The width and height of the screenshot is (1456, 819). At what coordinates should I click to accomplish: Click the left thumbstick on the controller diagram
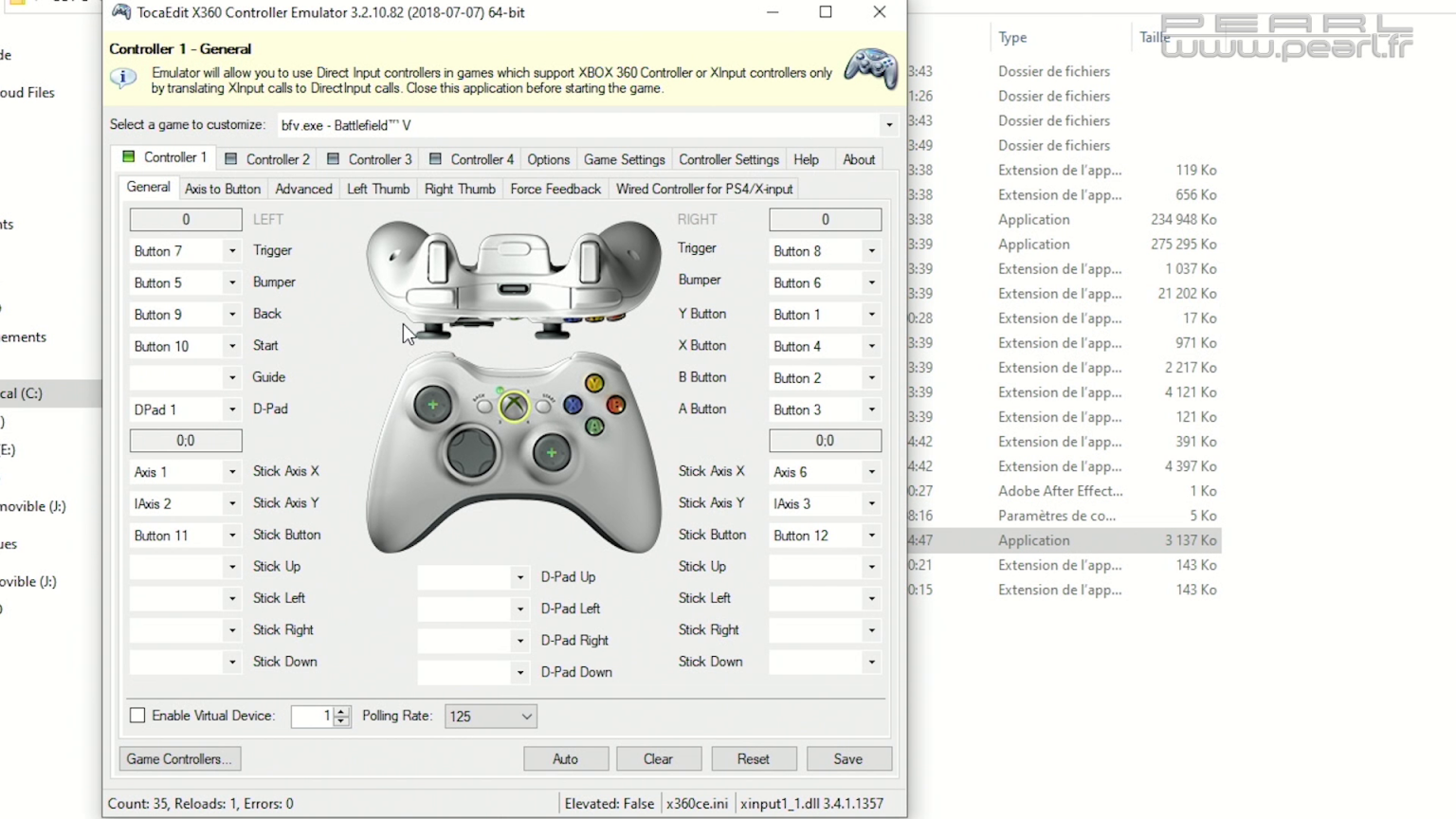(x=432, y=405)
